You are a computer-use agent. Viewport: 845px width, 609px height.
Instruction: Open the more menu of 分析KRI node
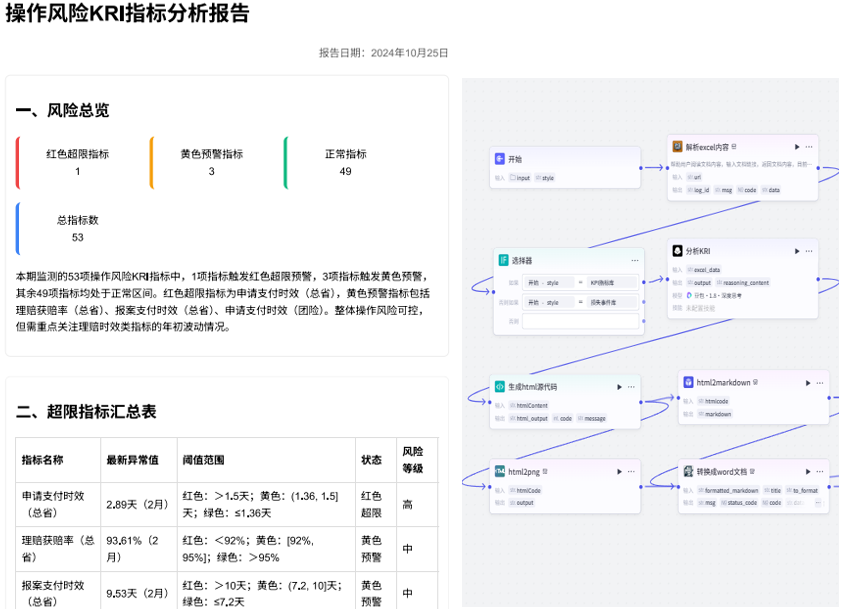tap(809, 251)
